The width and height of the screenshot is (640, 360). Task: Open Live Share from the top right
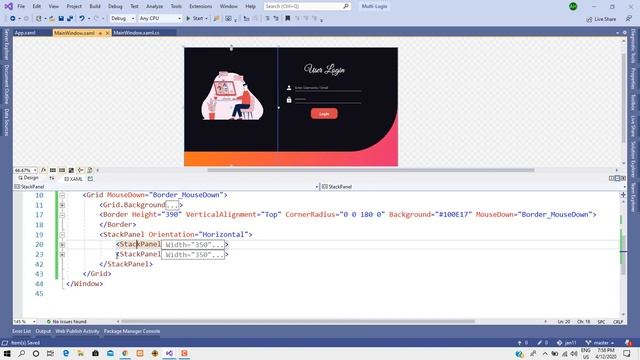[x=601, y=19]
